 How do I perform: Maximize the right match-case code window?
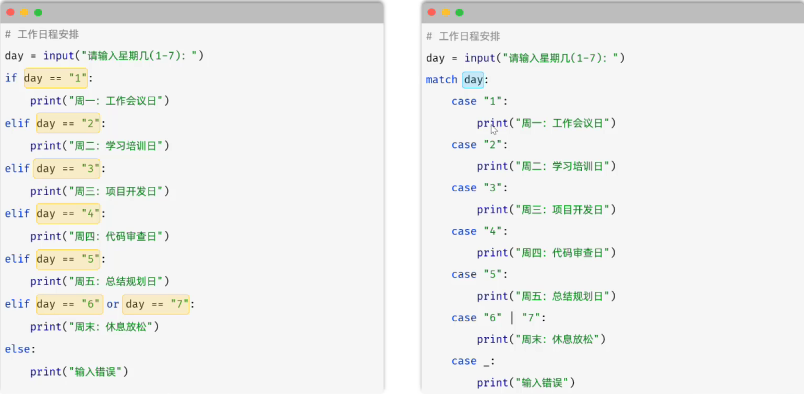(x=459, y=12)
